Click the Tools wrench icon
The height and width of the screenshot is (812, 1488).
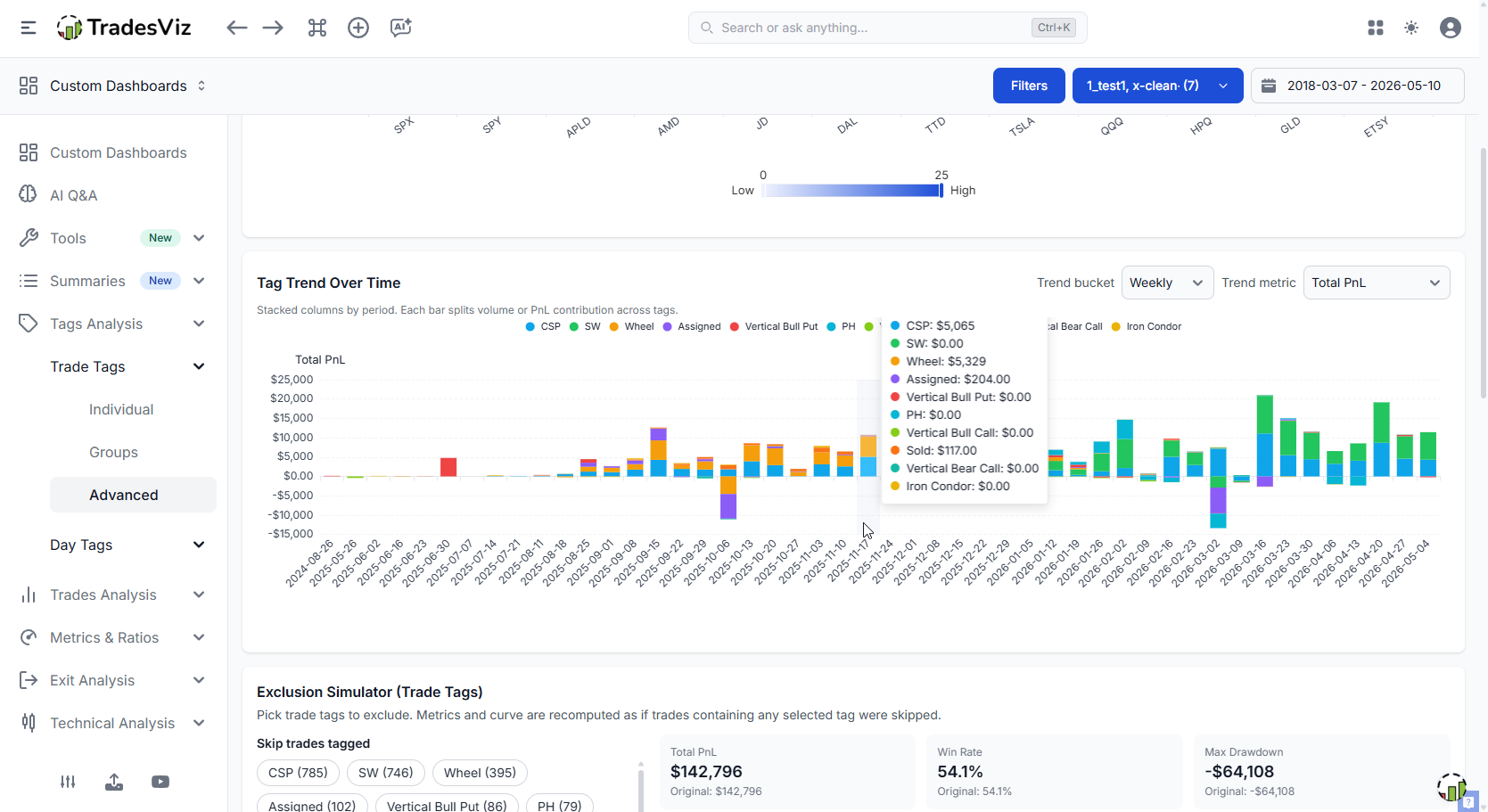(29, 238)
